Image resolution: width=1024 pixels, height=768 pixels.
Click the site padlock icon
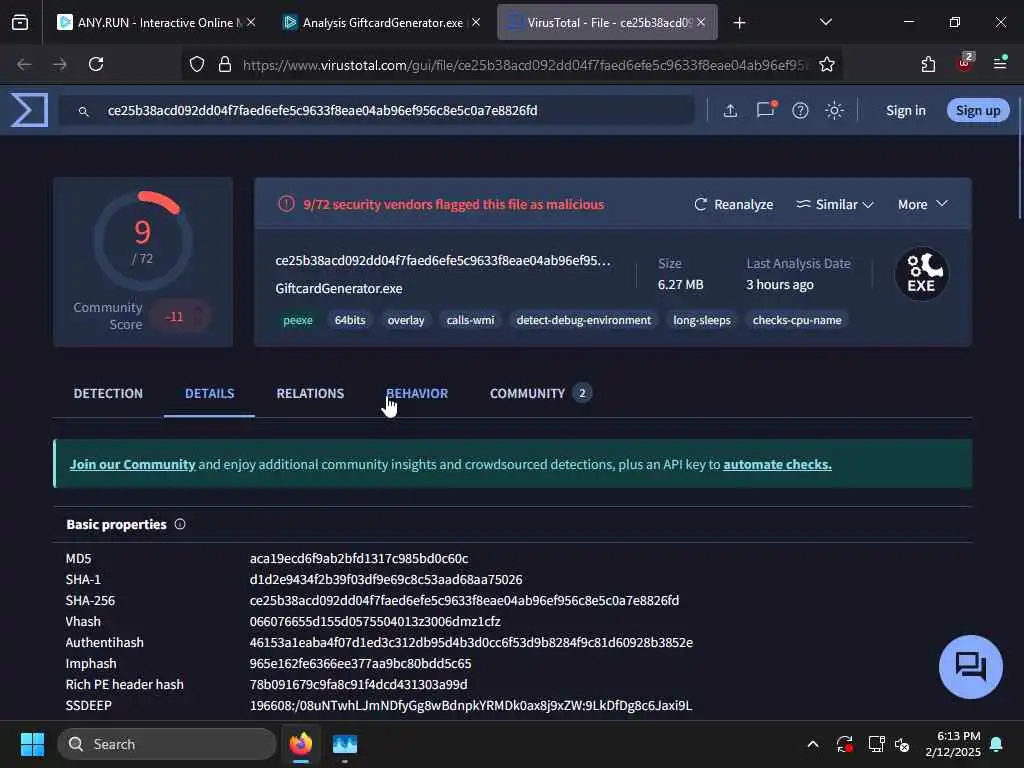click(225, 64)
